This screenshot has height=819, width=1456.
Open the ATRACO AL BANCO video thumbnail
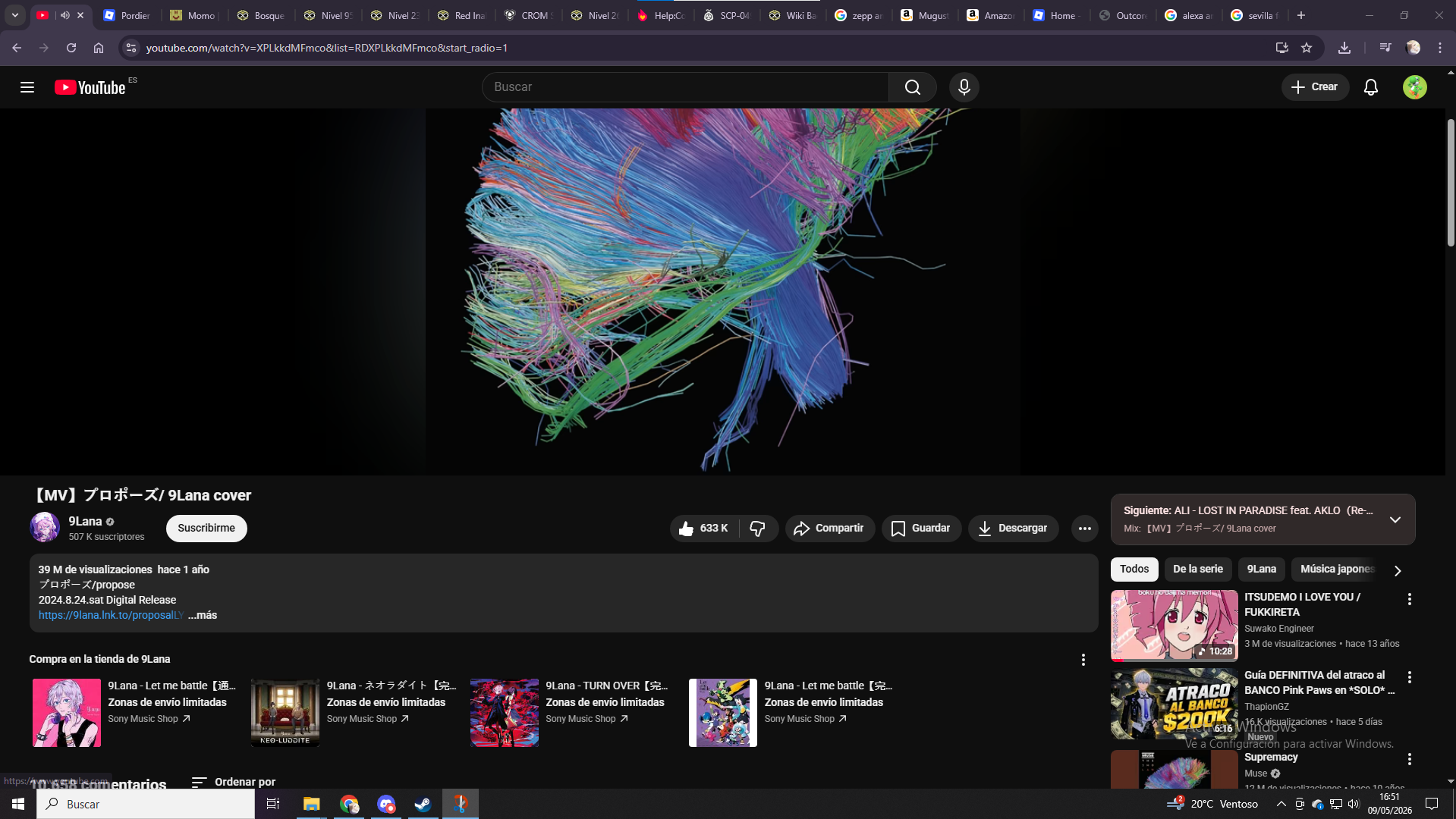(x=1175, y=704)
